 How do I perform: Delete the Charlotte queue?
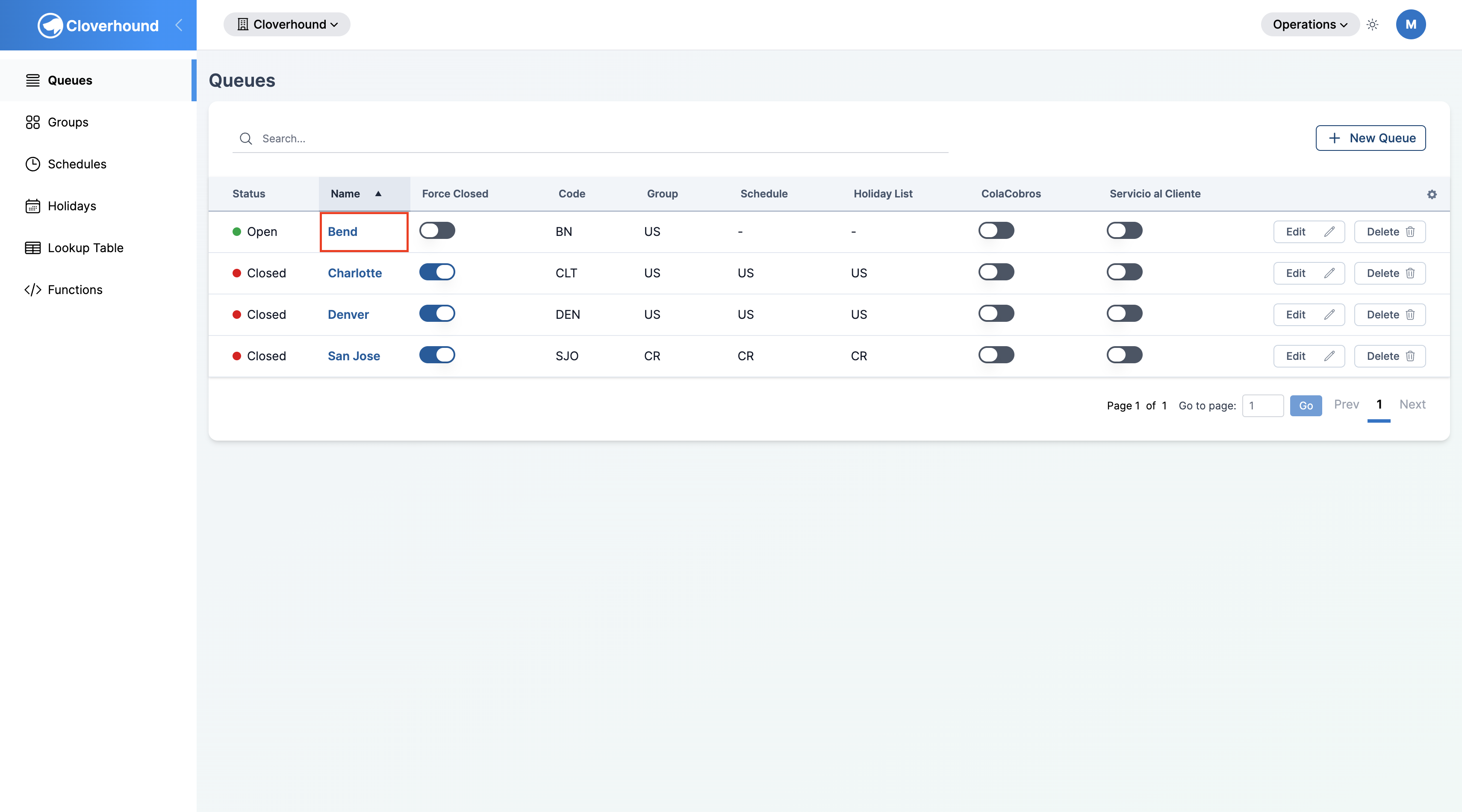(1390, 273)
